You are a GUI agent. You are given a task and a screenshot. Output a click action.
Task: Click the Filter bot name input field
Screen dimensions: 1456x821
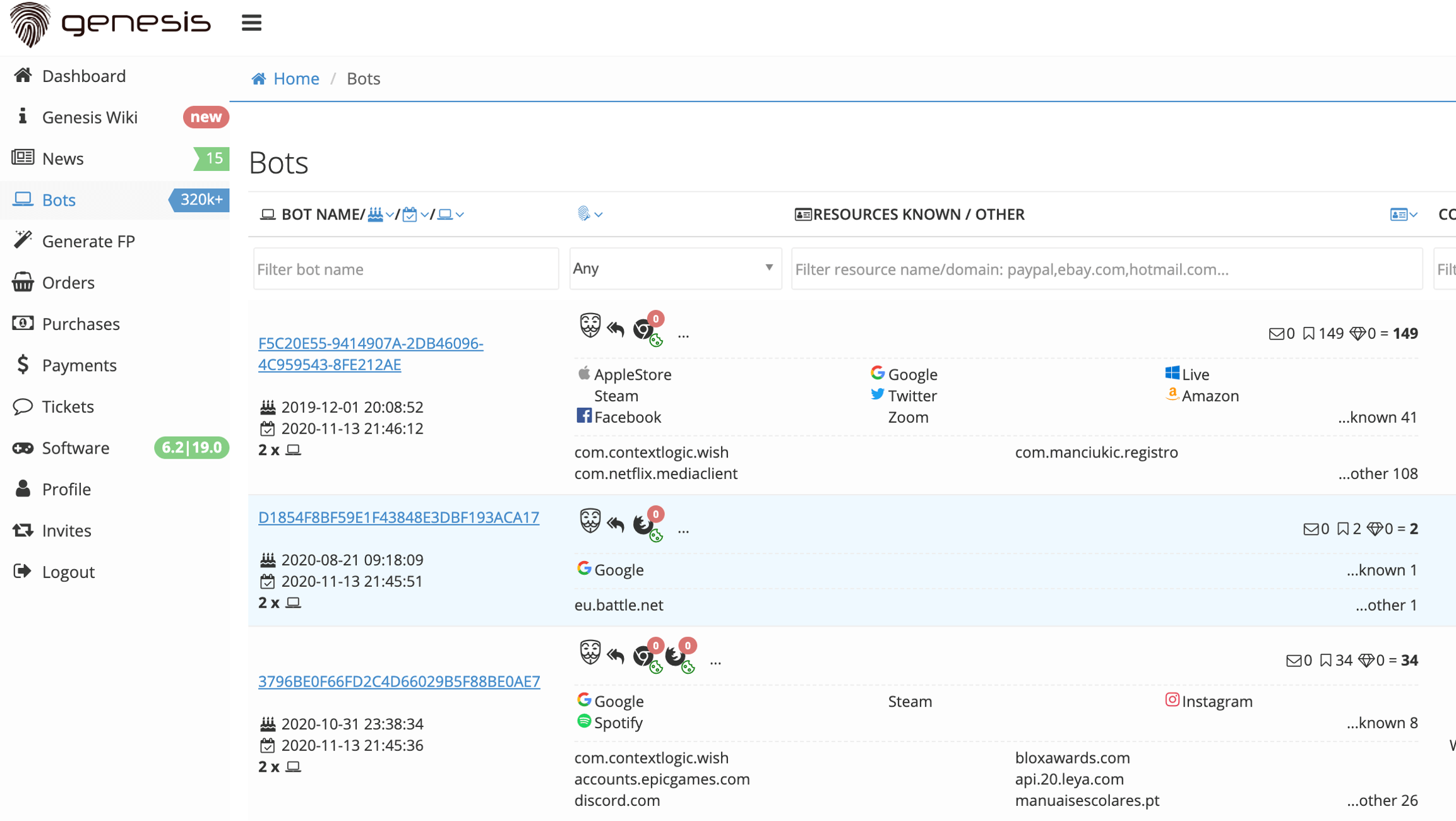tap(406, 269)
